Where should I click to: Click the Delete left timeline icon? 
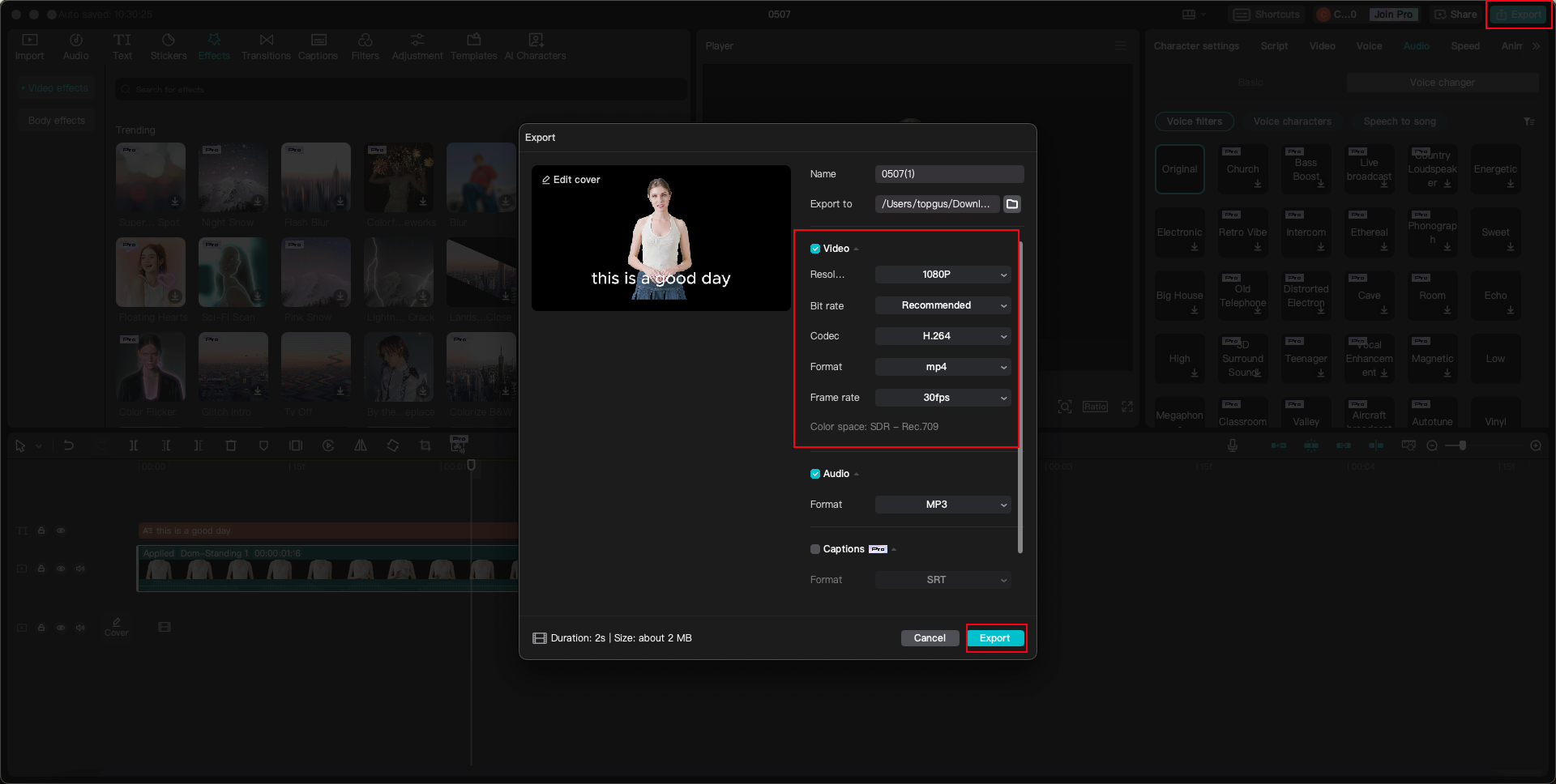166,445
